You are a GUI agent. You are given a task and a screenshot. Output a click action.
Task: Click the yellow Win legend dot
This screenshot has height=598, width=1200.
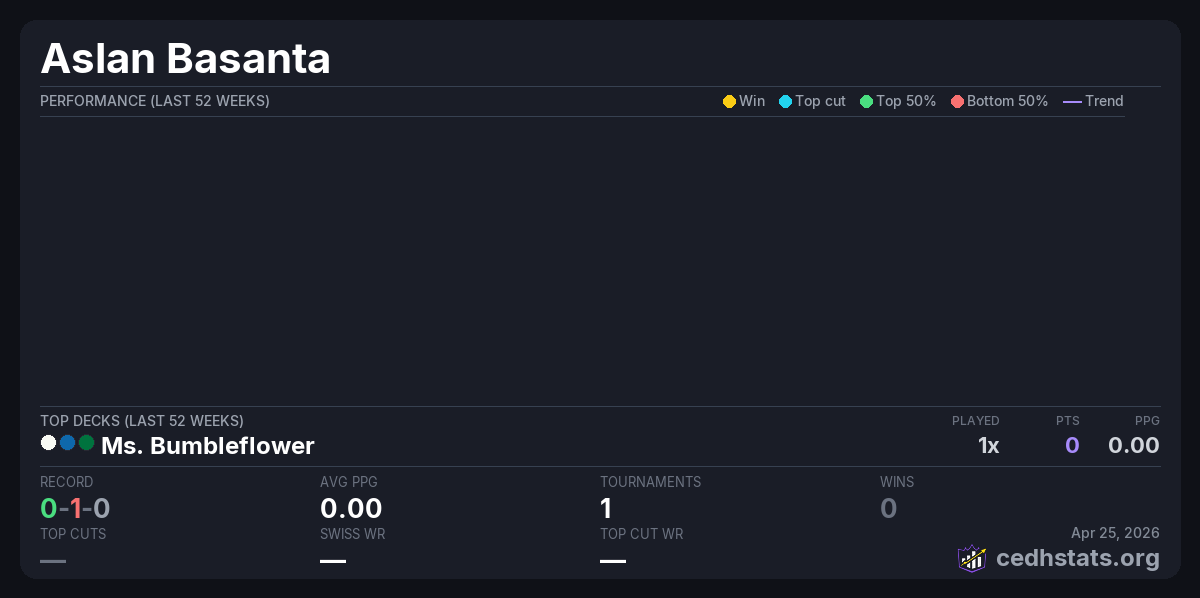(x=729, y=101)
